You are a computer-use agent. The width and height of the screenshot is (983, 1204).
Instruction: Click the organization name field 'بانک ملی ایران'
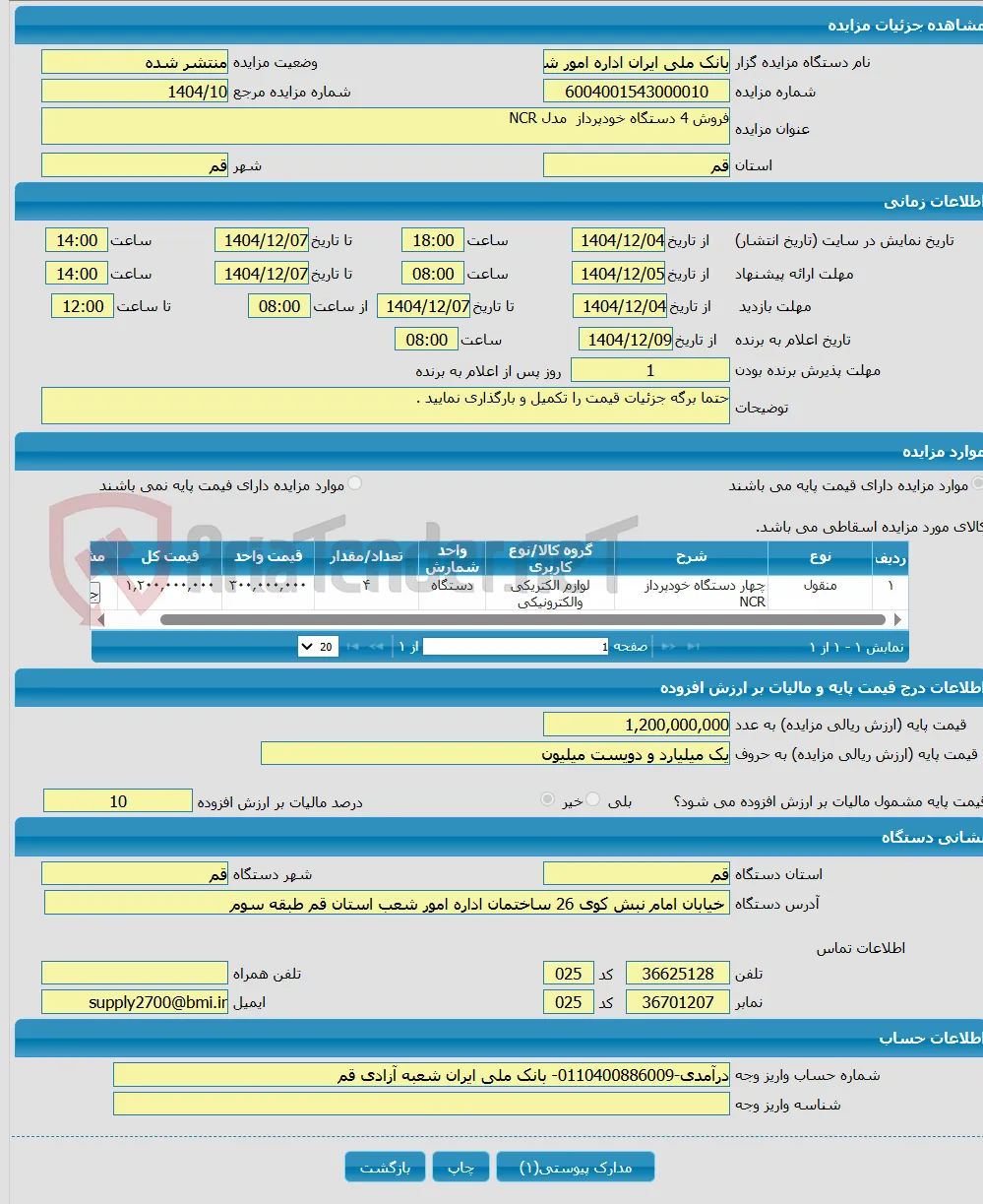click(x=637, y=62)
